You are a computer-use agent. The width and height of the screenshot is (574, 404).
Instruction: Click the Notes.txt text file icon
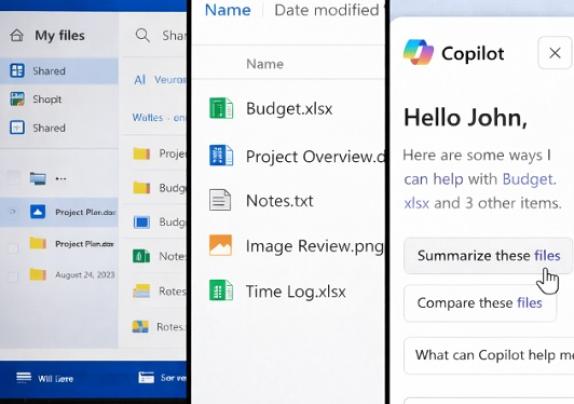coord(220,200)
